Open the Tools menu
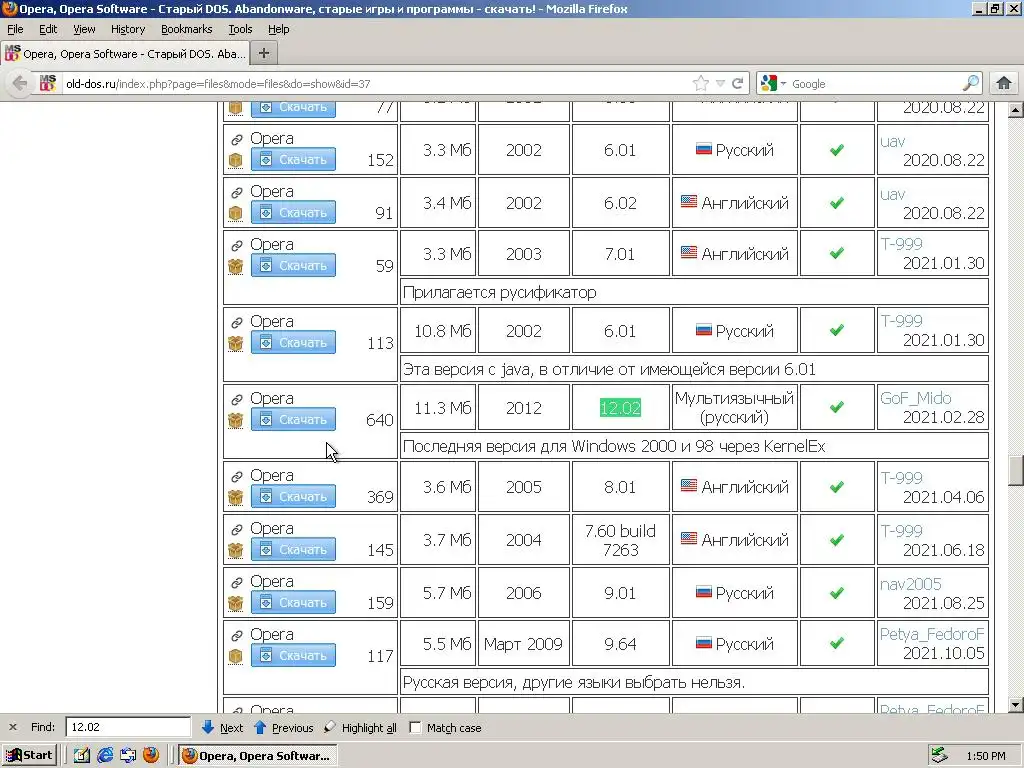 [x=240, y=29]
